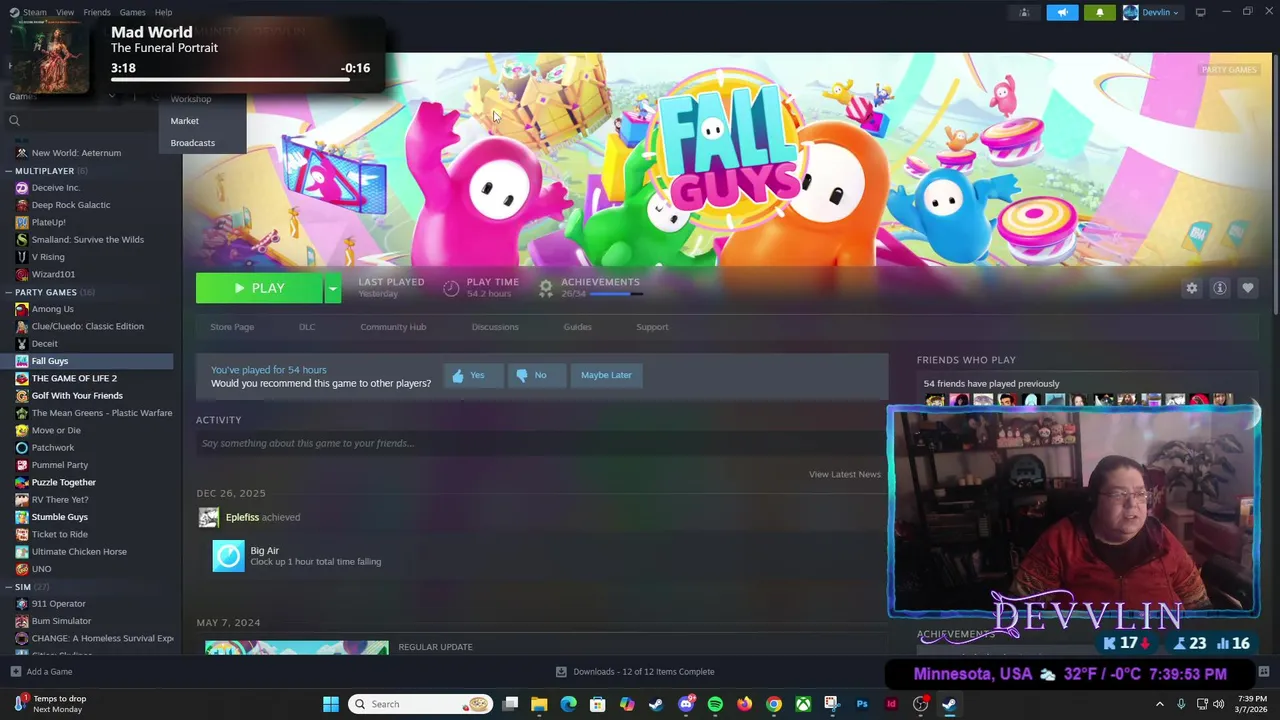
Task: Open the Discussions tab
Action: pos(495,327)
